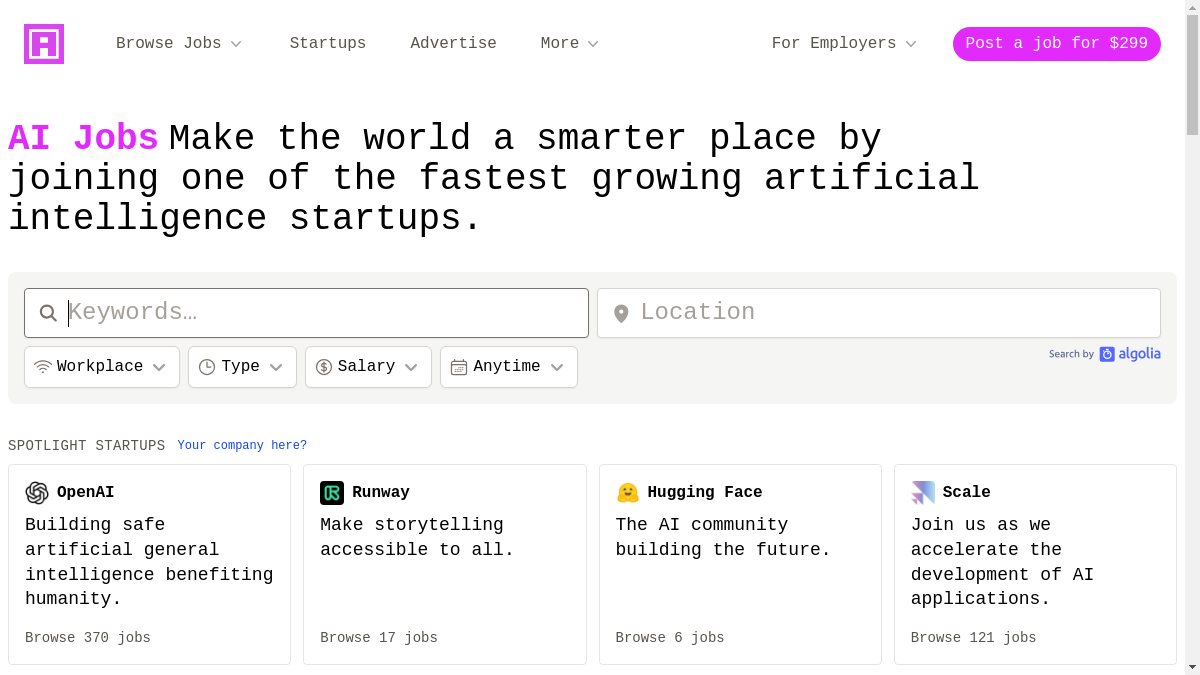Click the site logo in the header

(x=44, y=44)
